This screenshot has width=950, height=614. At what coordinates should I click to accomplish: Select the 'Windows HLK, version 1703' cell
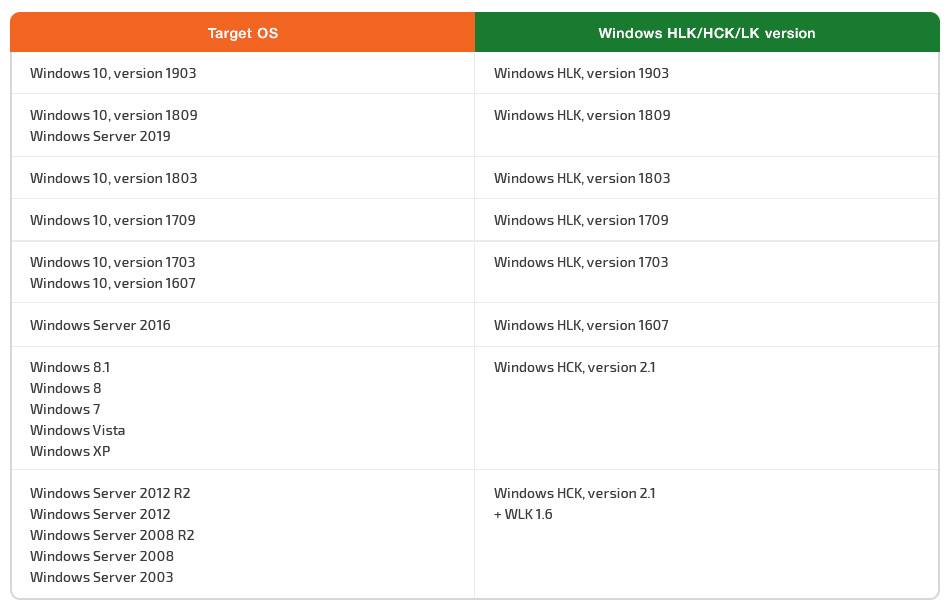click(x=706, y=272)
